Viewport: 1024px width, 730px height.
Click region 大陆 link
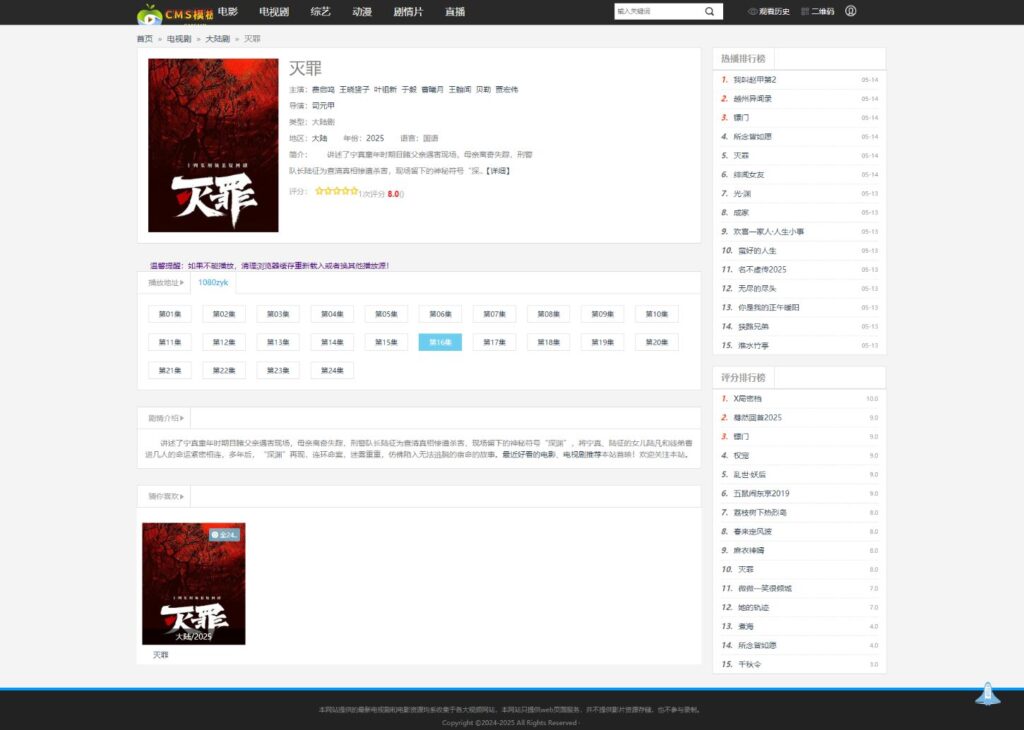coord(319,138)
